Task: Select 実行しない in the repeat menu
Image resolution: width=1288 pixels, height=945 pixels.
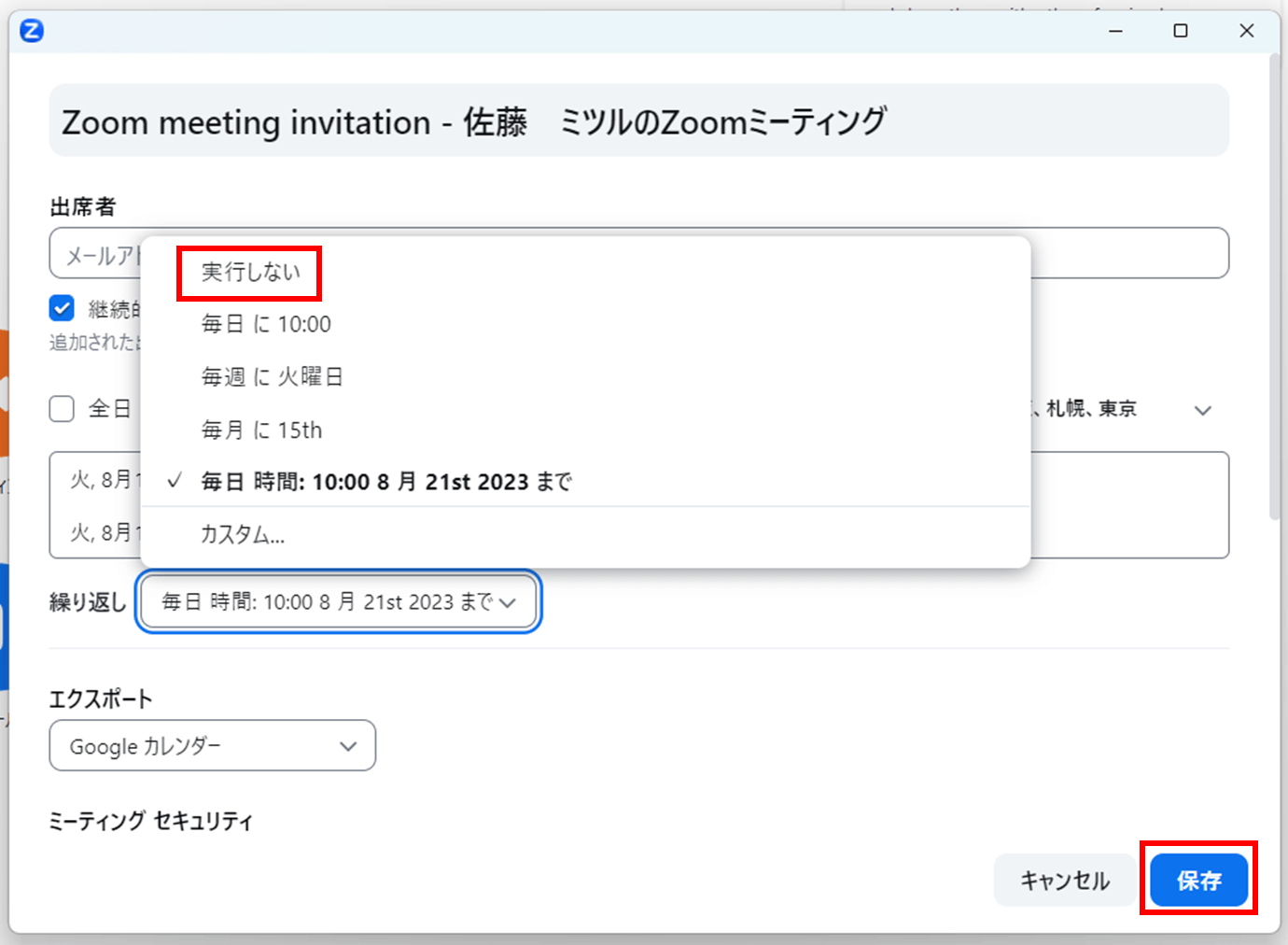Action: click(x=251, y=272)
